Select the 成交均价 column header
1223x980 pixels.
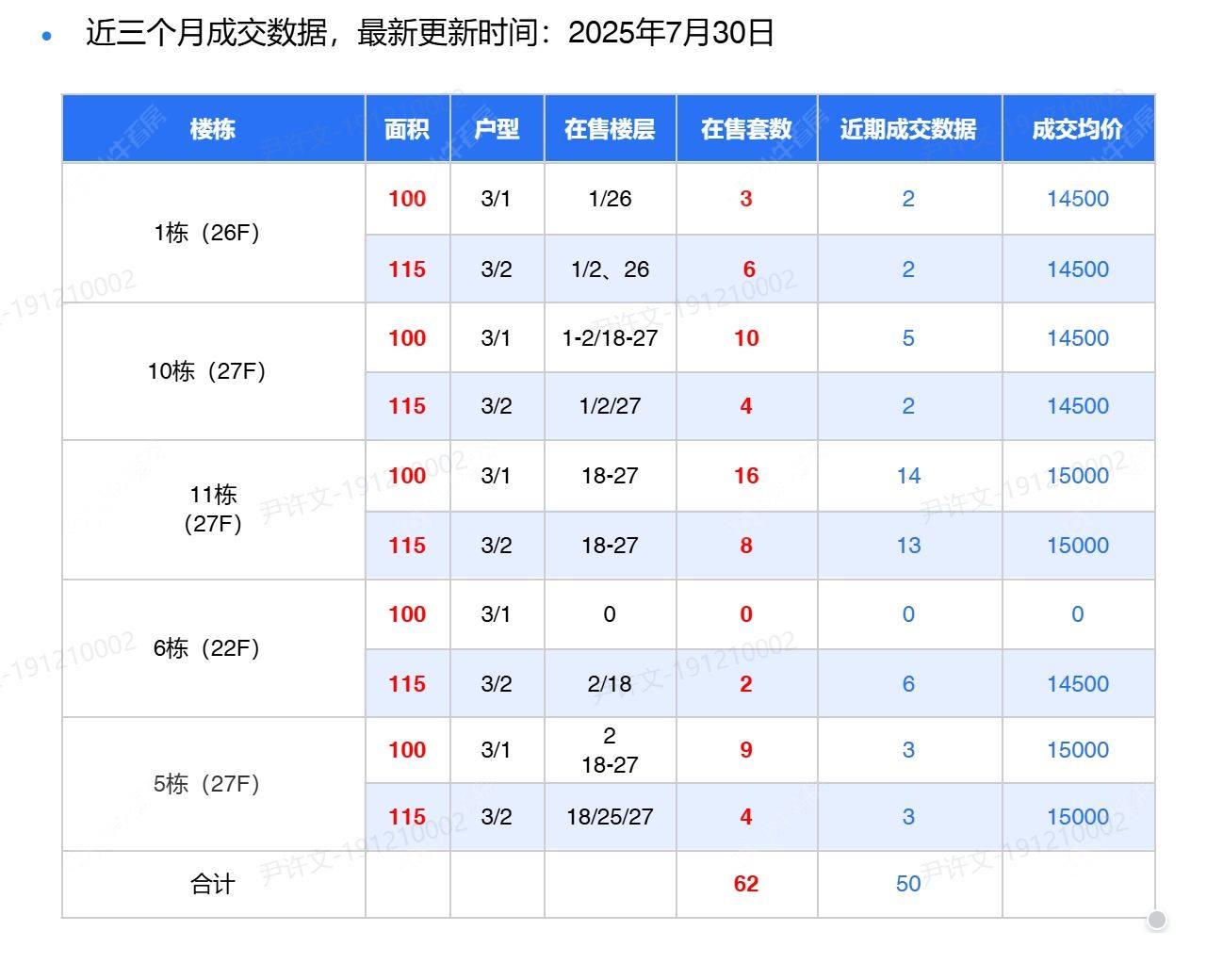1077,129
